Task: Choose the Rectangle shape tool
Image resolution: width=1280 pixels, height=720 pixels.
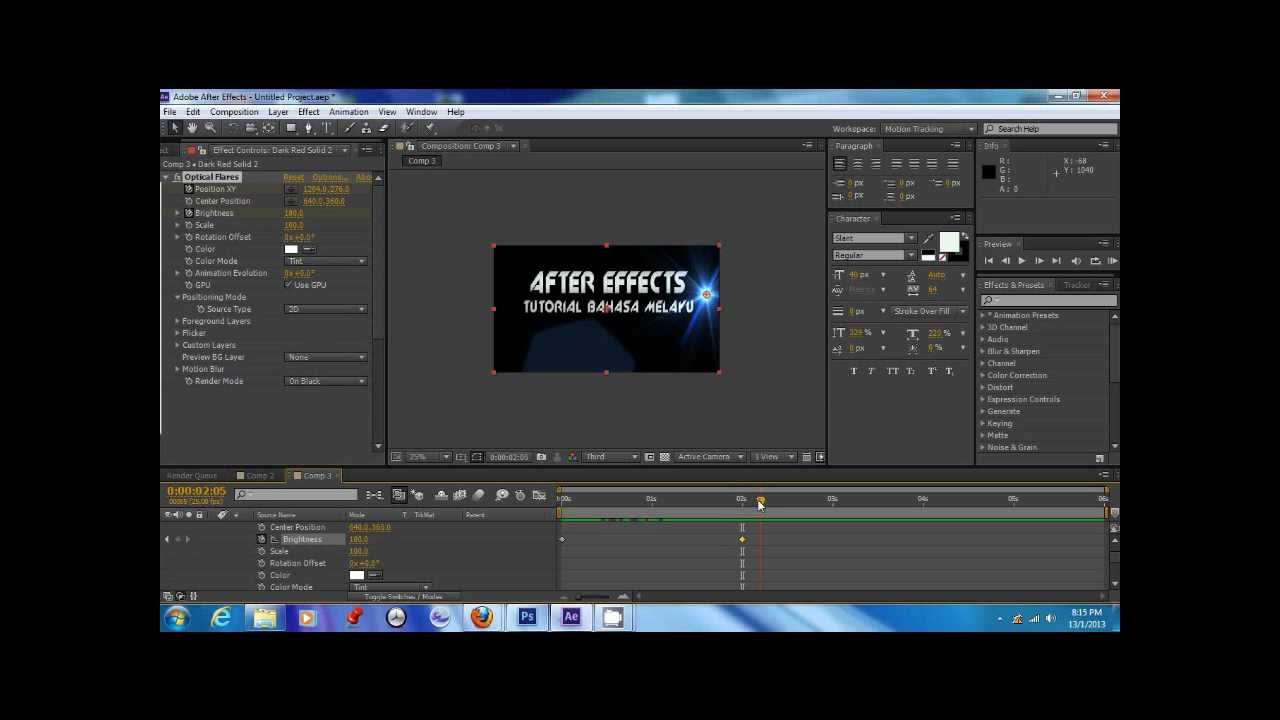Action: pyautogui.click(x=291, y=128)
